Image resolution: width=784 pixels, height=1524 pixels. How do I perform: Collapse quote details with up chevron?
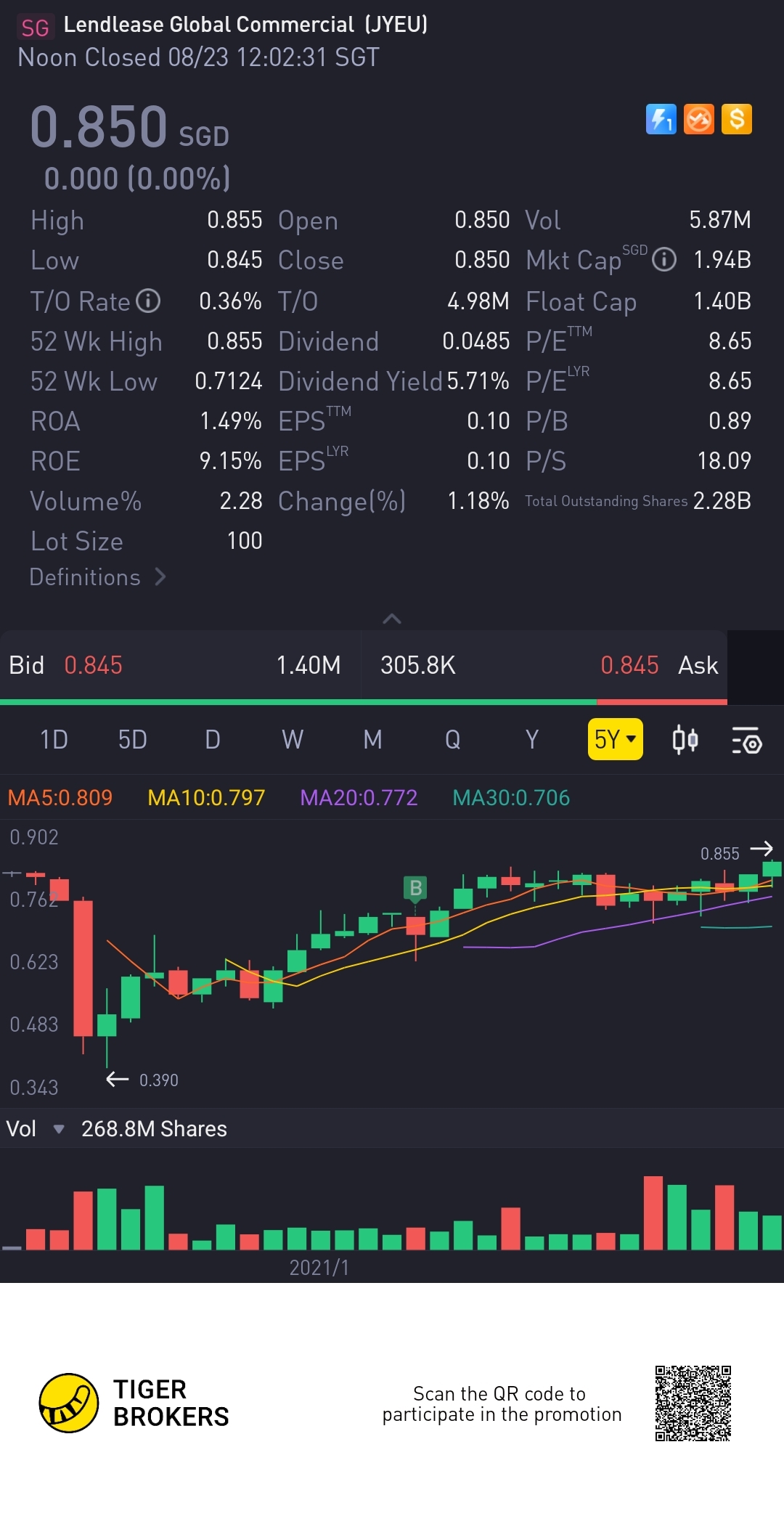pyautogui.click(x=392, y=619)
